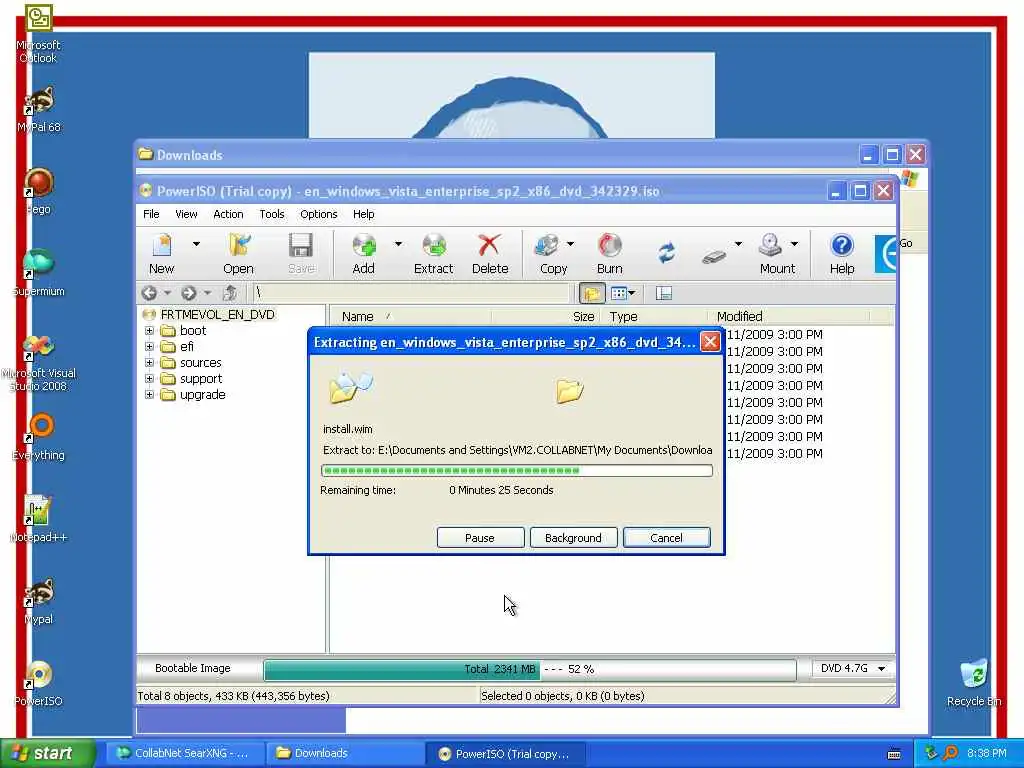The height and width of the screenshot is (768, 1024).
Task: Toggle the folder tree view icon
Action: (592, 293)
